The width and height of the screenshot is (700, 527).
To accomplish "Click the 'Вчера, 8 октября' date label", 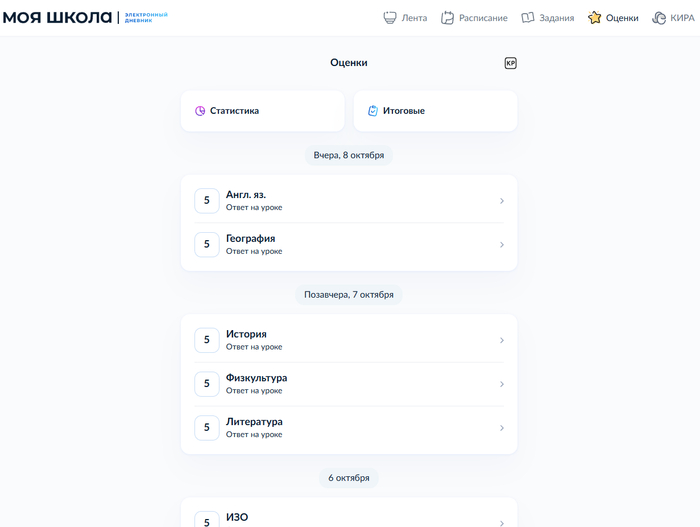I will [349, 155].
